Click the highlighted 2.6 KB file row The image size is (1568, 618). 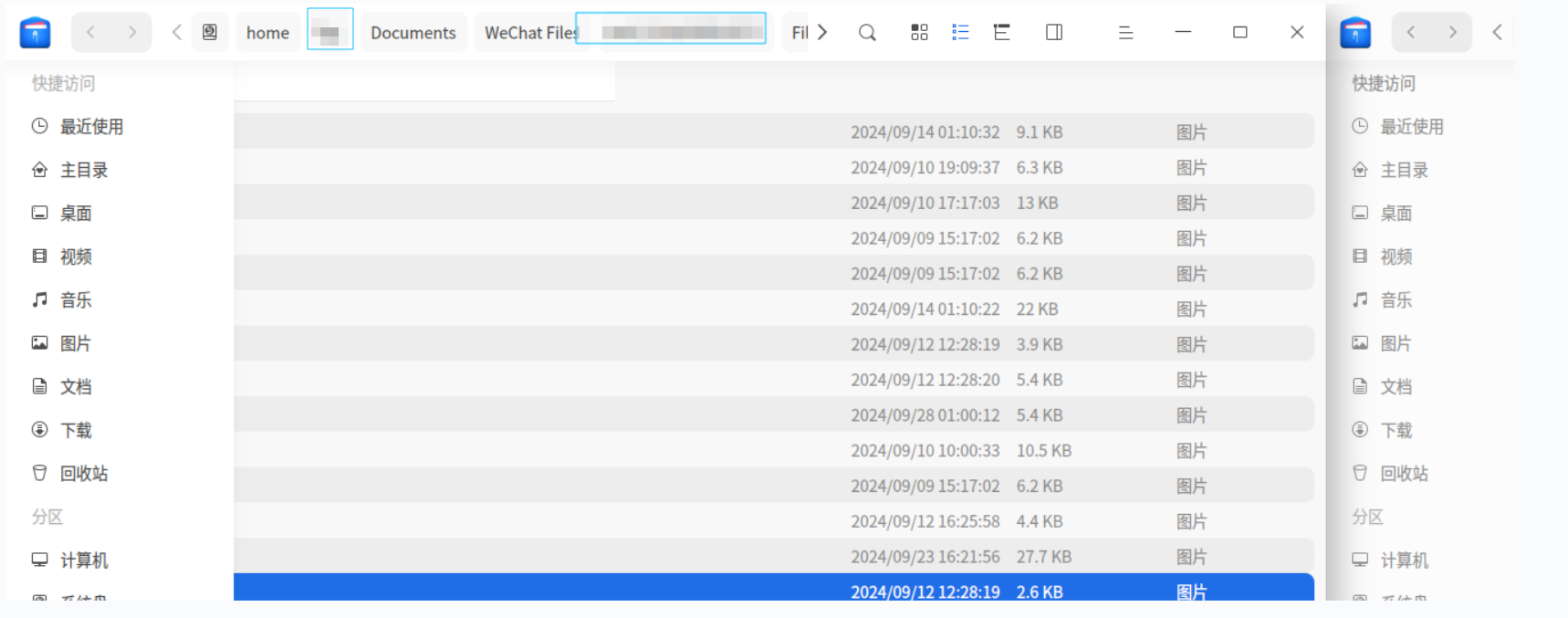coord(774,587)
